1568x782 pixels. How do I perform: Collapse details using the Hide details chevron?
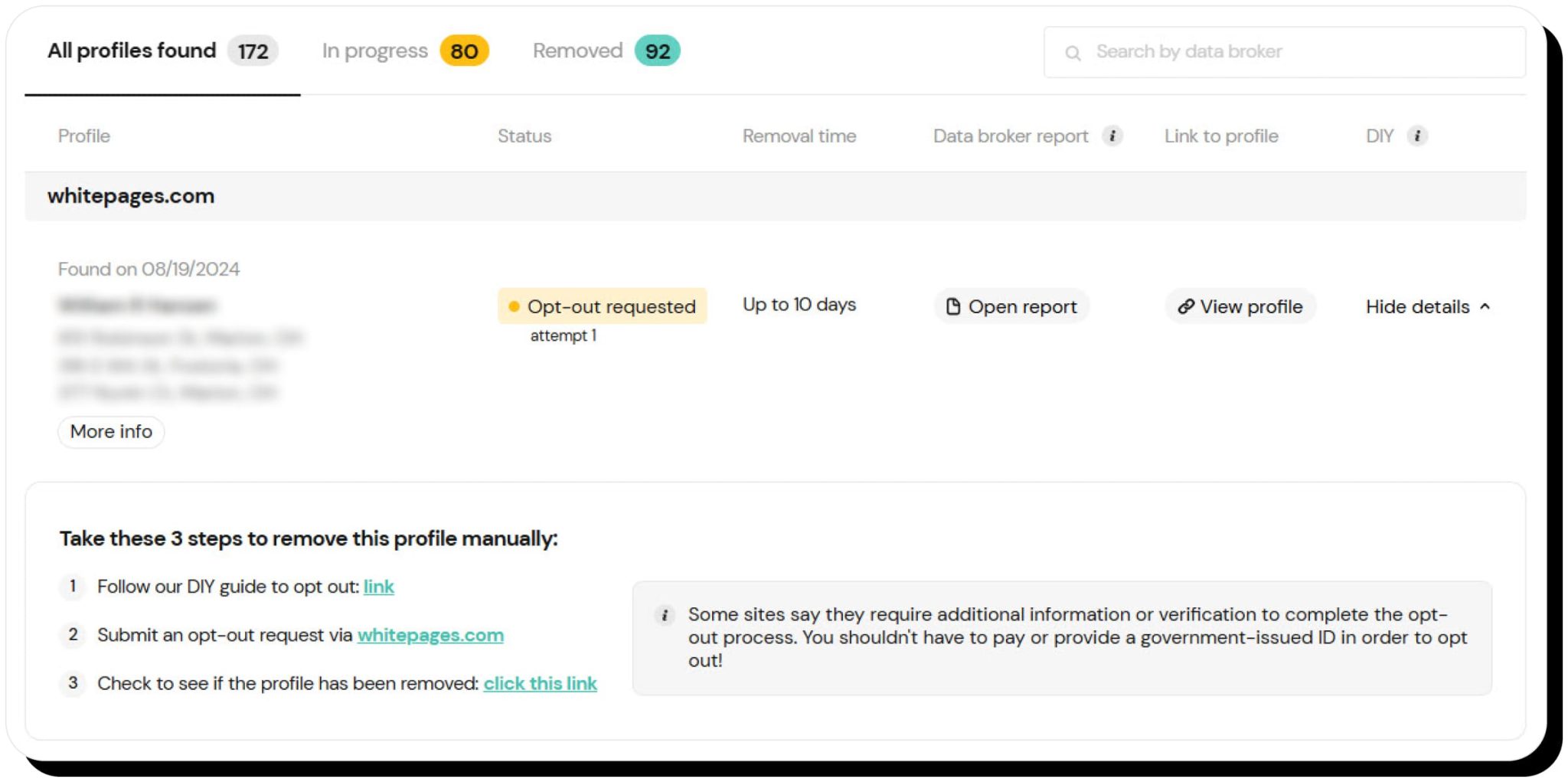pos(1485,306)
